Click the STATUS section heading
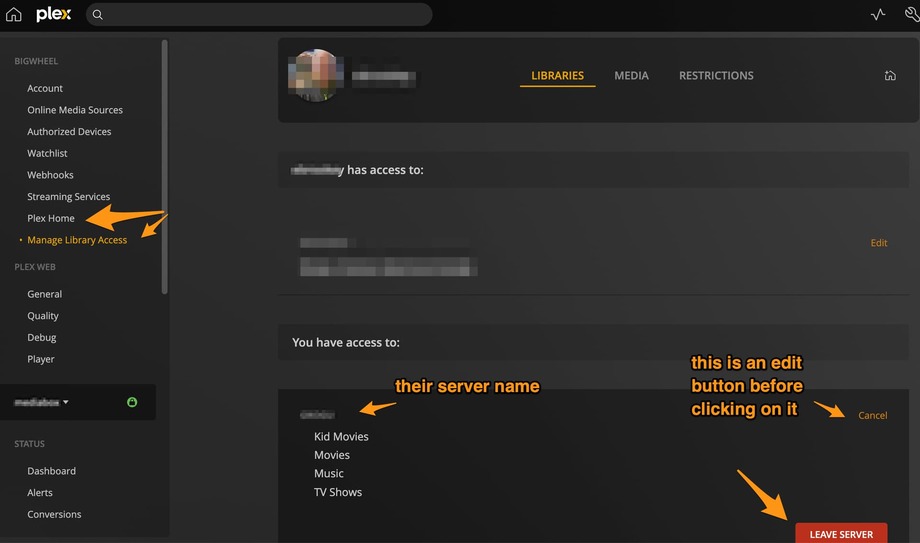This screenshot has width=920, height=543. 29,444
